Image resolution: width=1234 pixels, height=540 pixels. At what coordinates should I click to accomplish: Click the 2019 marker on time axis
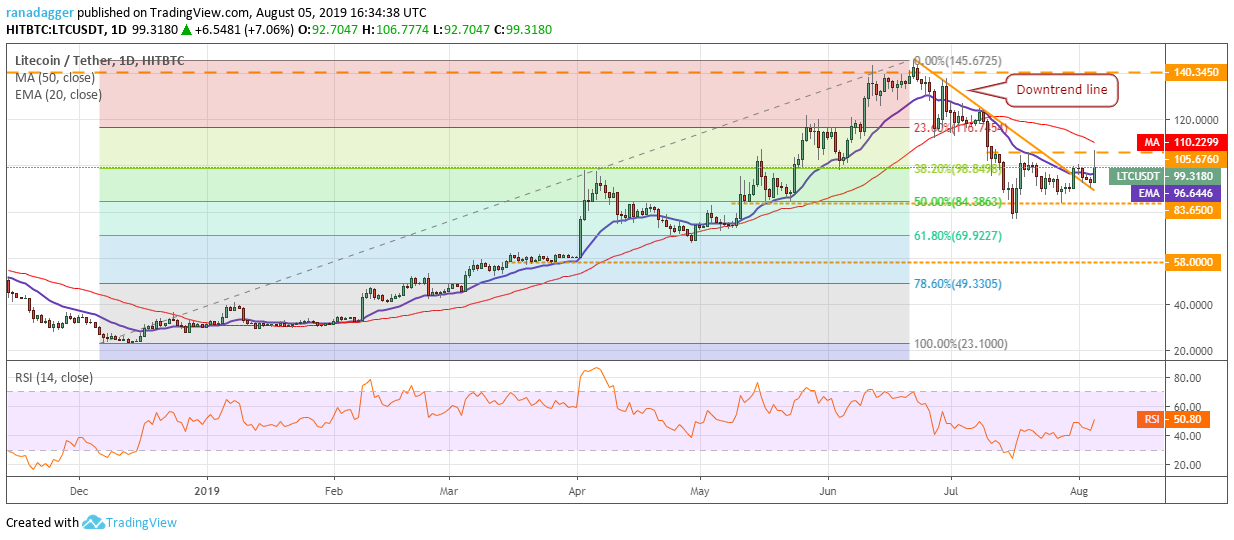click(x=207, y=492)
